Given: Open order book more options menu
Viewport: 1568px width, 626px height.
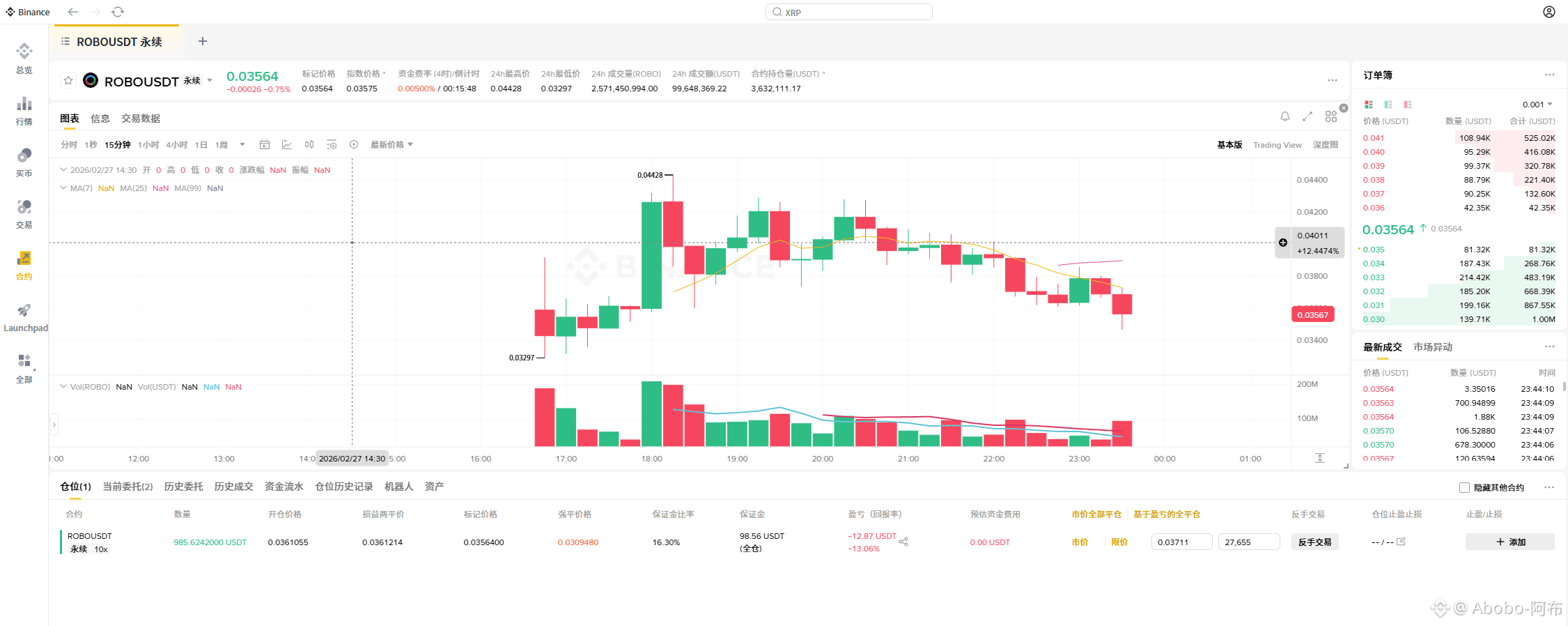Looking at the screenshot, I should (x=1549, y=75).
